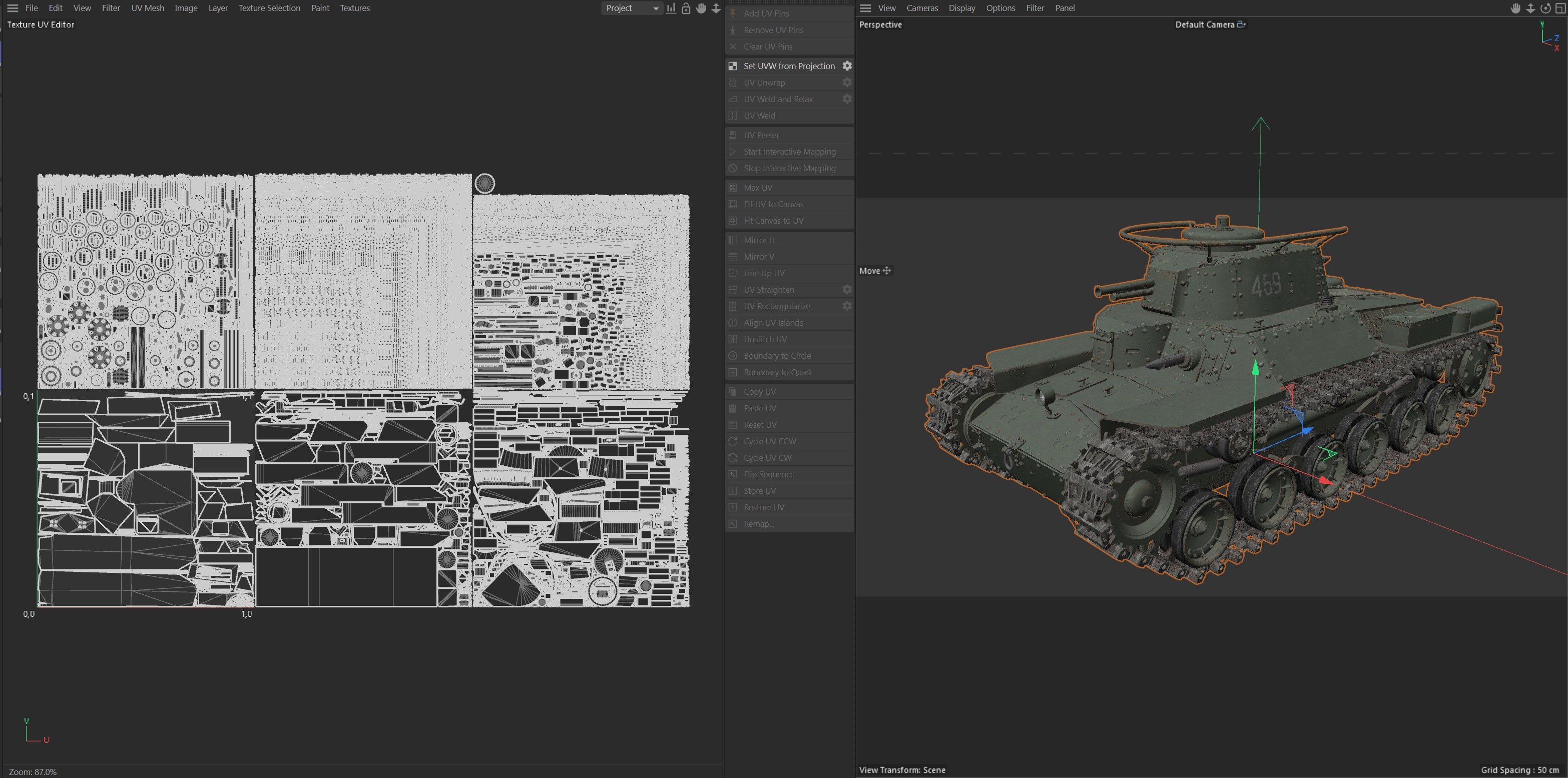The image size is (1568, 778).
Task: Click Set UVW from Projection
Action: (x=788, y=66)
